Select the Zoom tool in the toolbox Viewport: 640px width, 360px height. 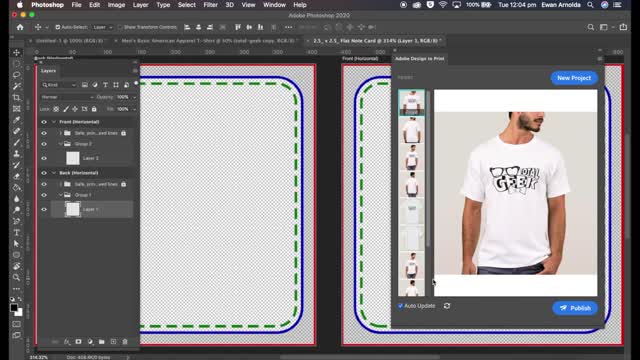pyautogui.click(x=16, y=278)
